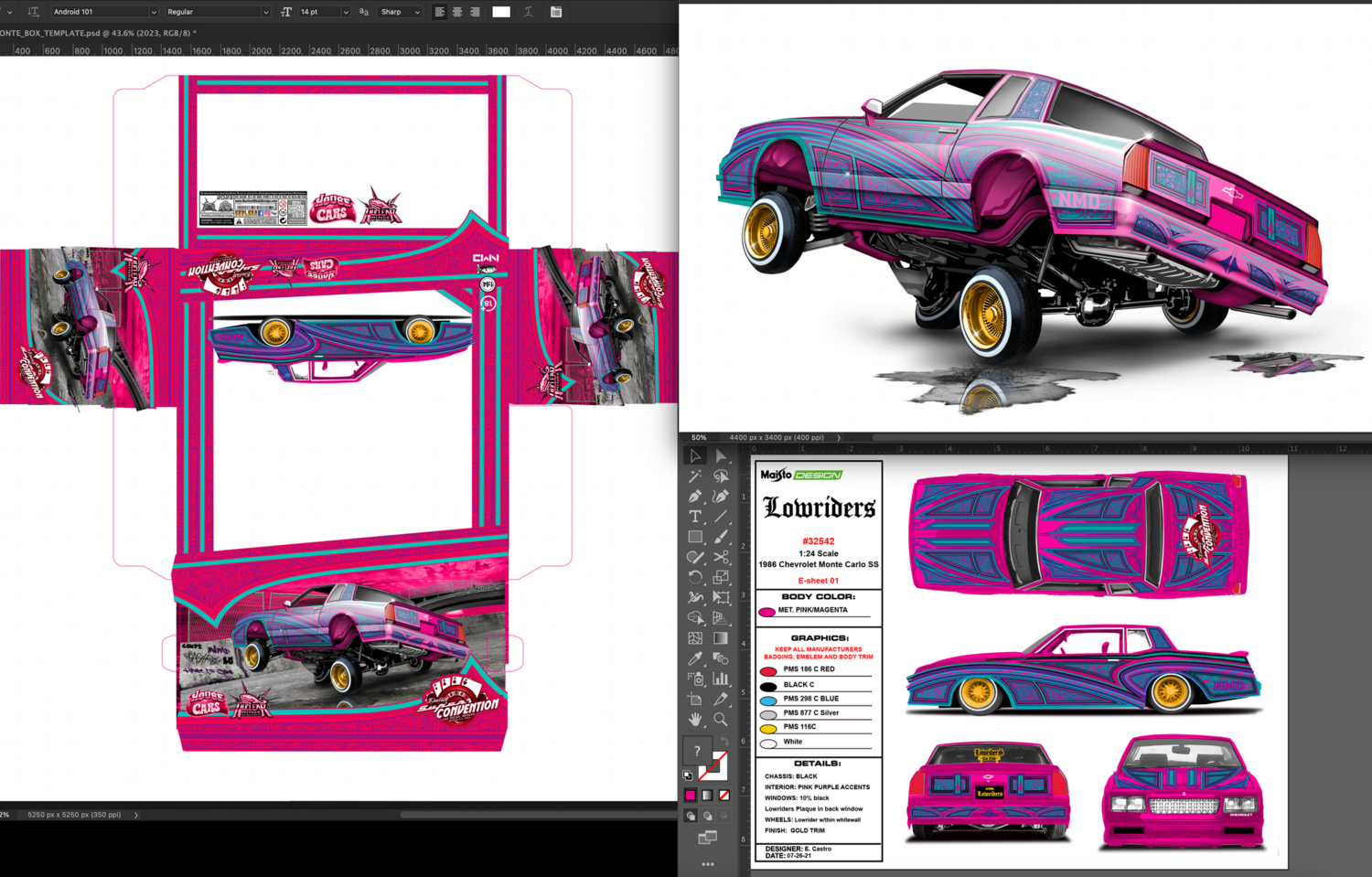Change screen mode in Illustrator toolbar
This screenshot has height=877, width=1372.
(708, 838)
